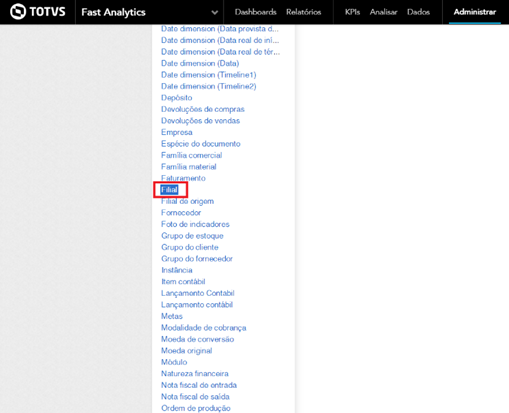Open Date dimension (Timeline1) link
The height and width of the screenshot is (413, 509).
(209, 75)
